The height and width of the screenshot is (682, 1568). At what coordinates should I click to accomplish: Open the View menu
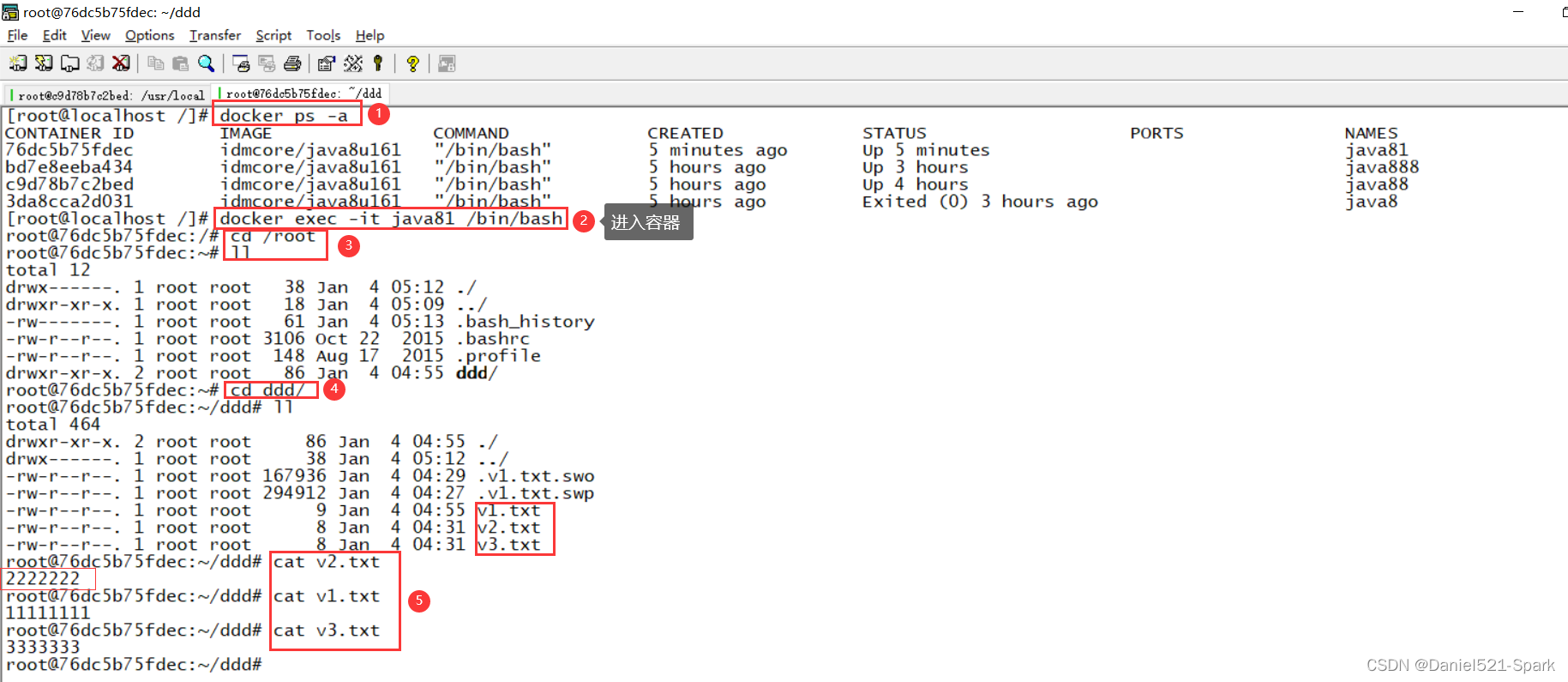[x=95, y=35]
